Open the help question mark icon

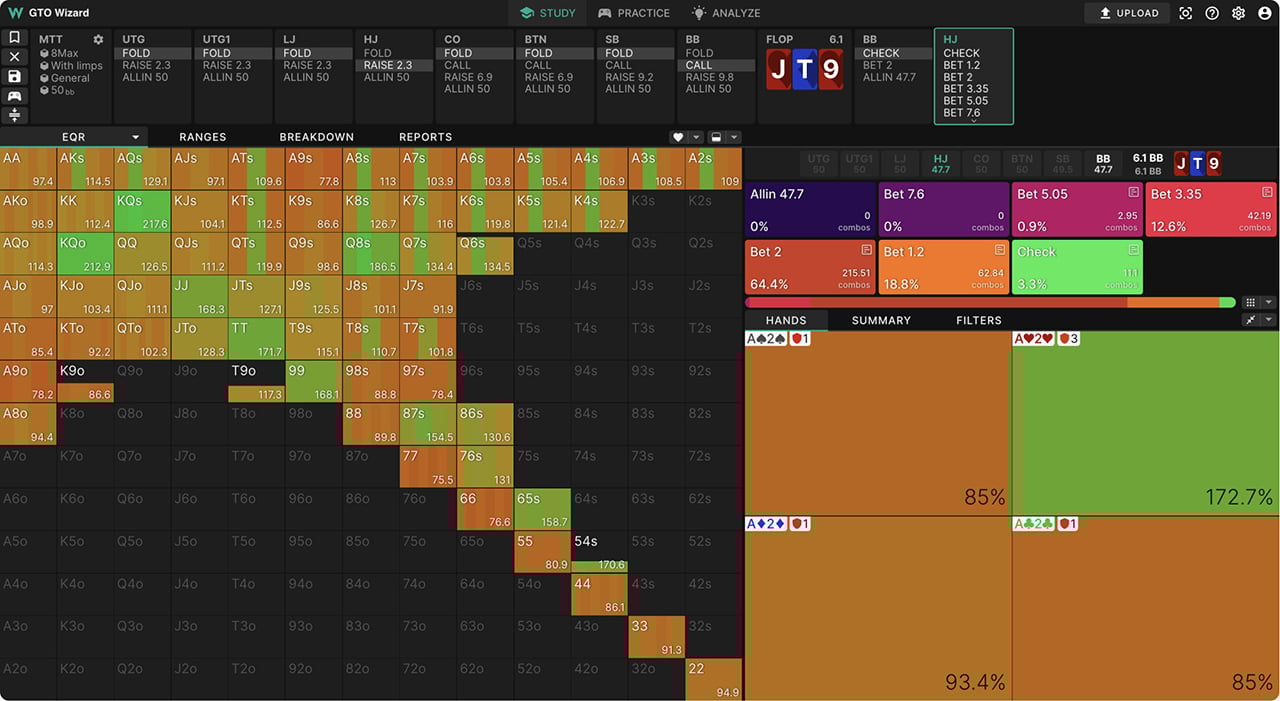pyautogui.click(x=1212, y=13)
